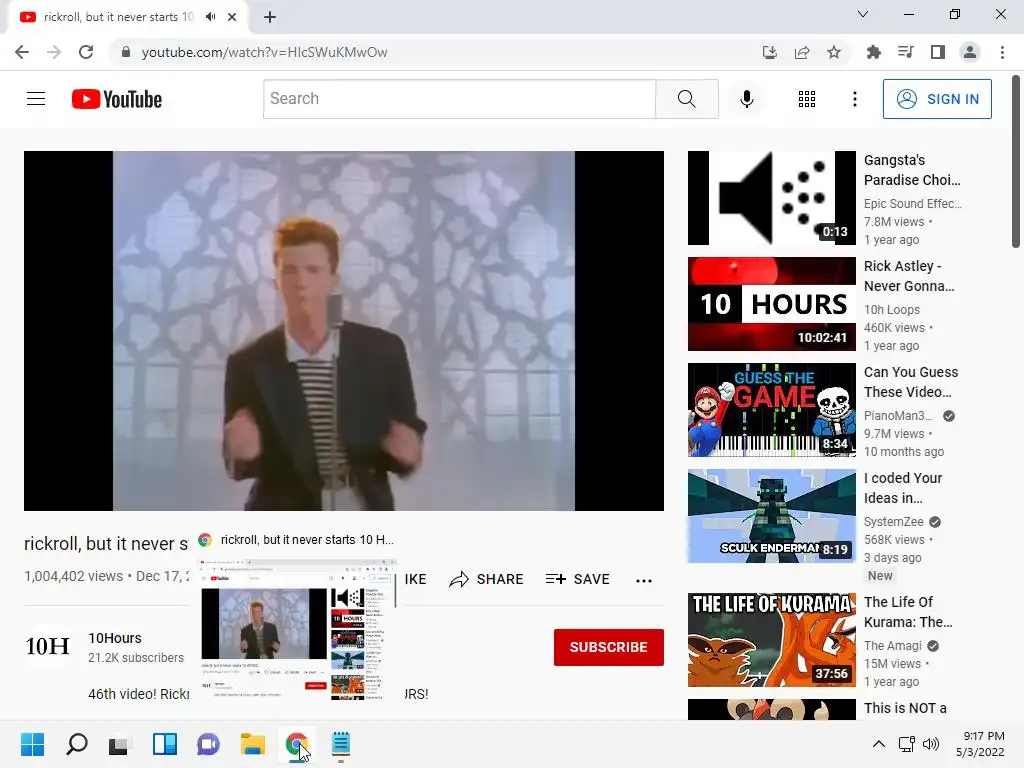Select the rickroll YouTube tab
The image size is (1024, 768).
(x=119, y=17)
